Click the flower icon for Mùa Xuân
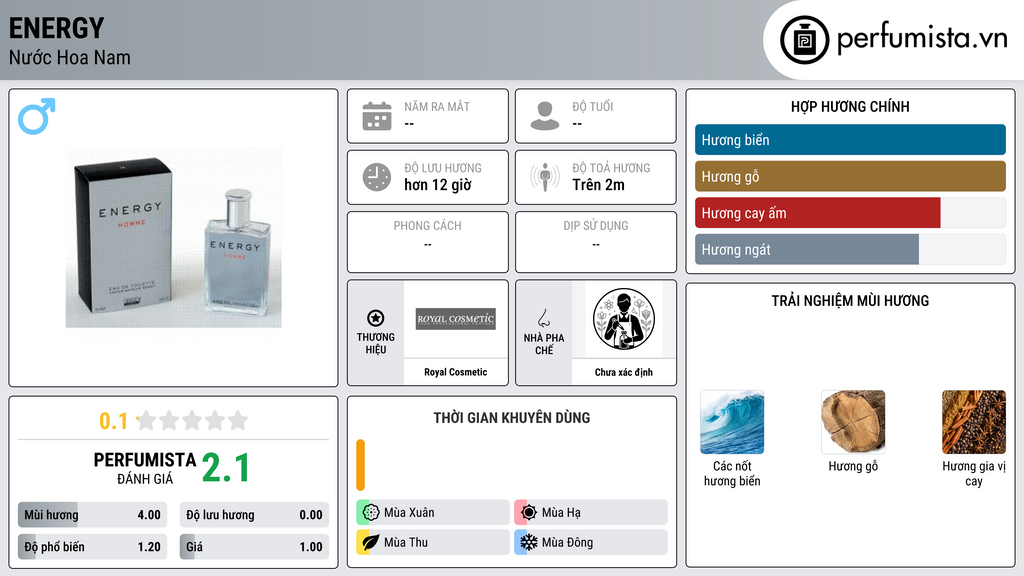The width and height of the screenshot is (1024, 576). [371, 513]
